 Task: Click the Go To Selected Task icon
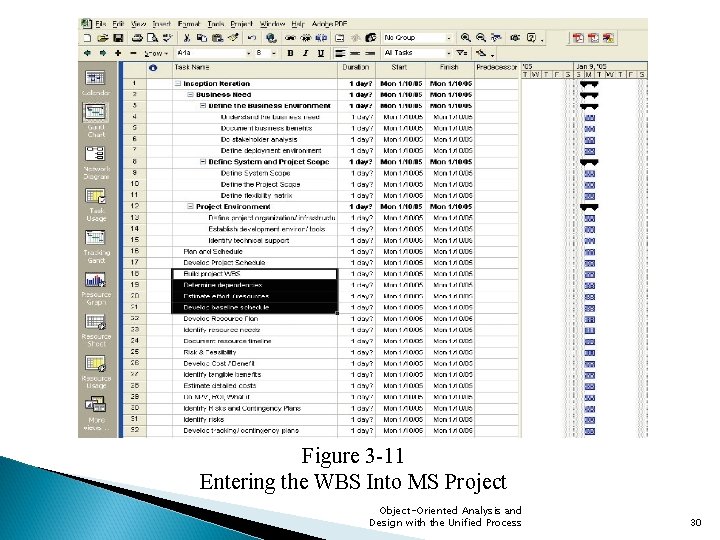496,38
